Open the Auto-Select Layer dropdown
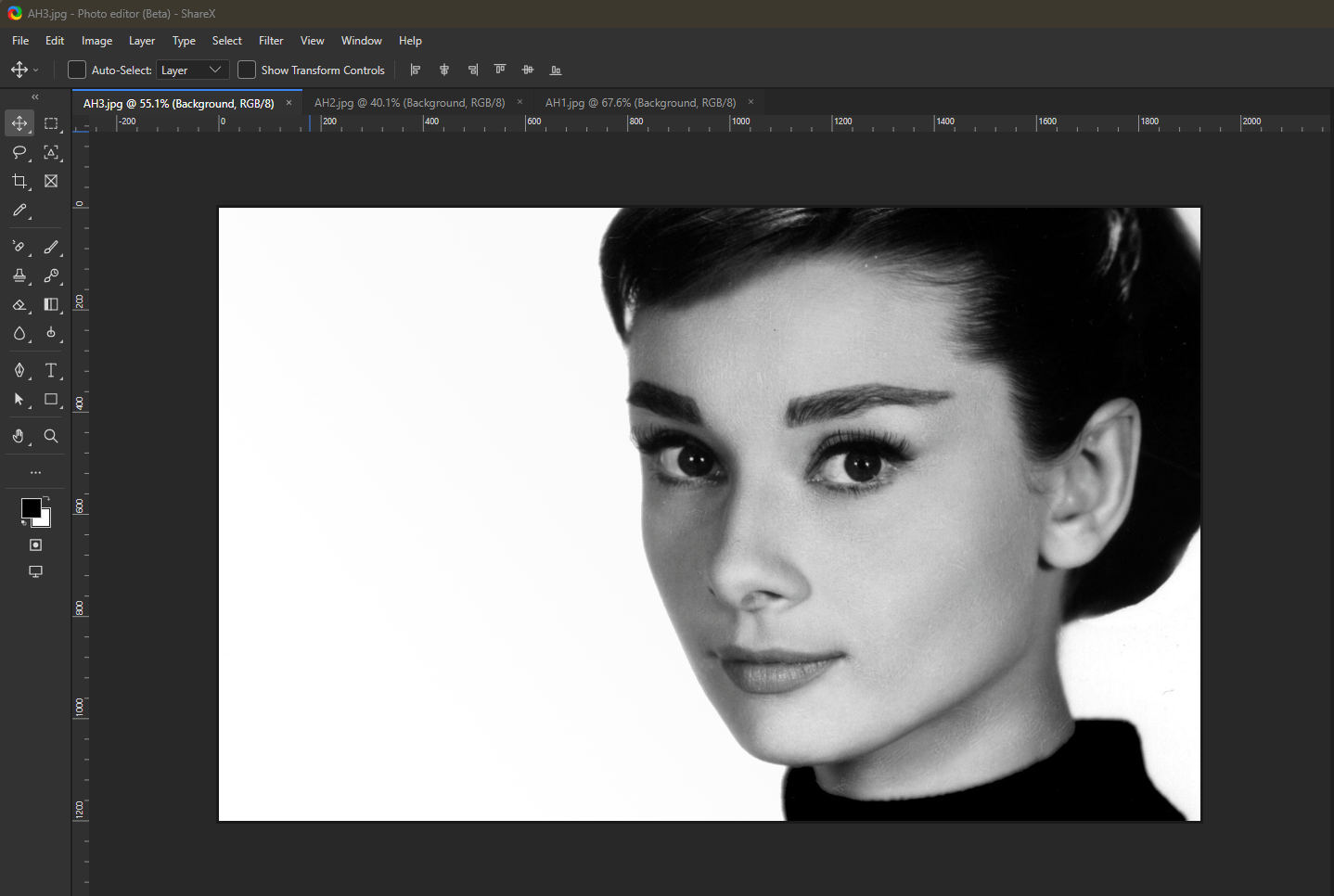1334x896 pixels. click(192, 70)
